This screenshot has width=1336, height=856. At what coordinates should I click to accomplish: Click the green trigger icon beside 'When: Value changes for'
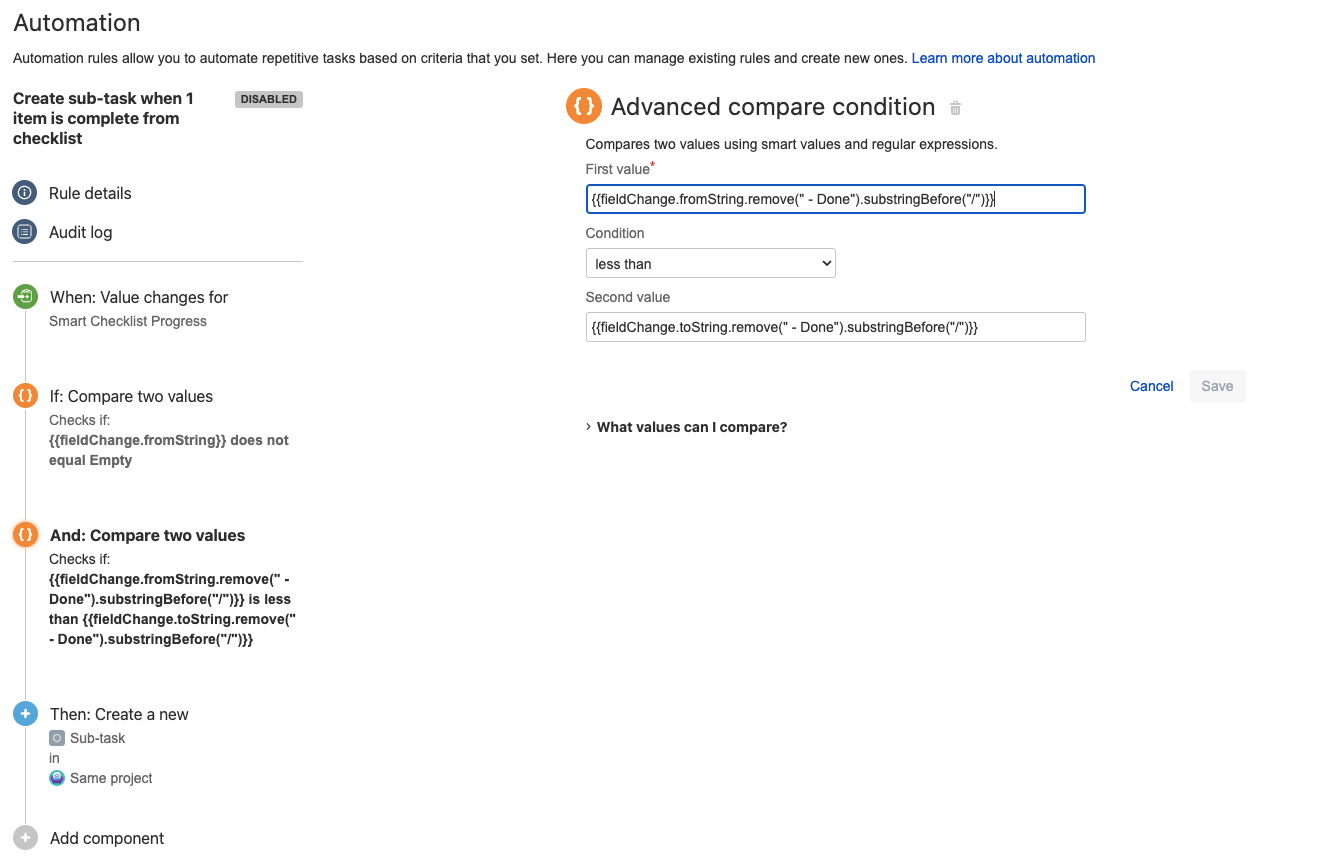(24, 296)
